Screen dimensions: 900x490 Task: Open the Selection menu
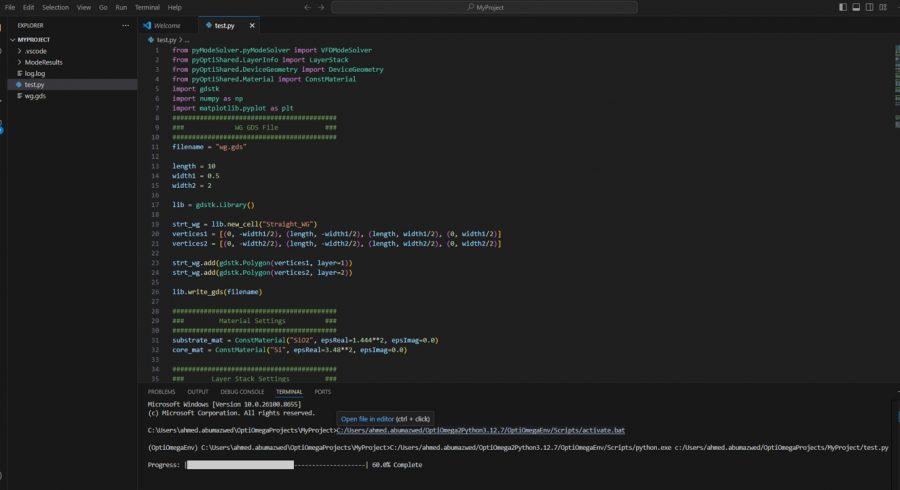pos(55,7)
